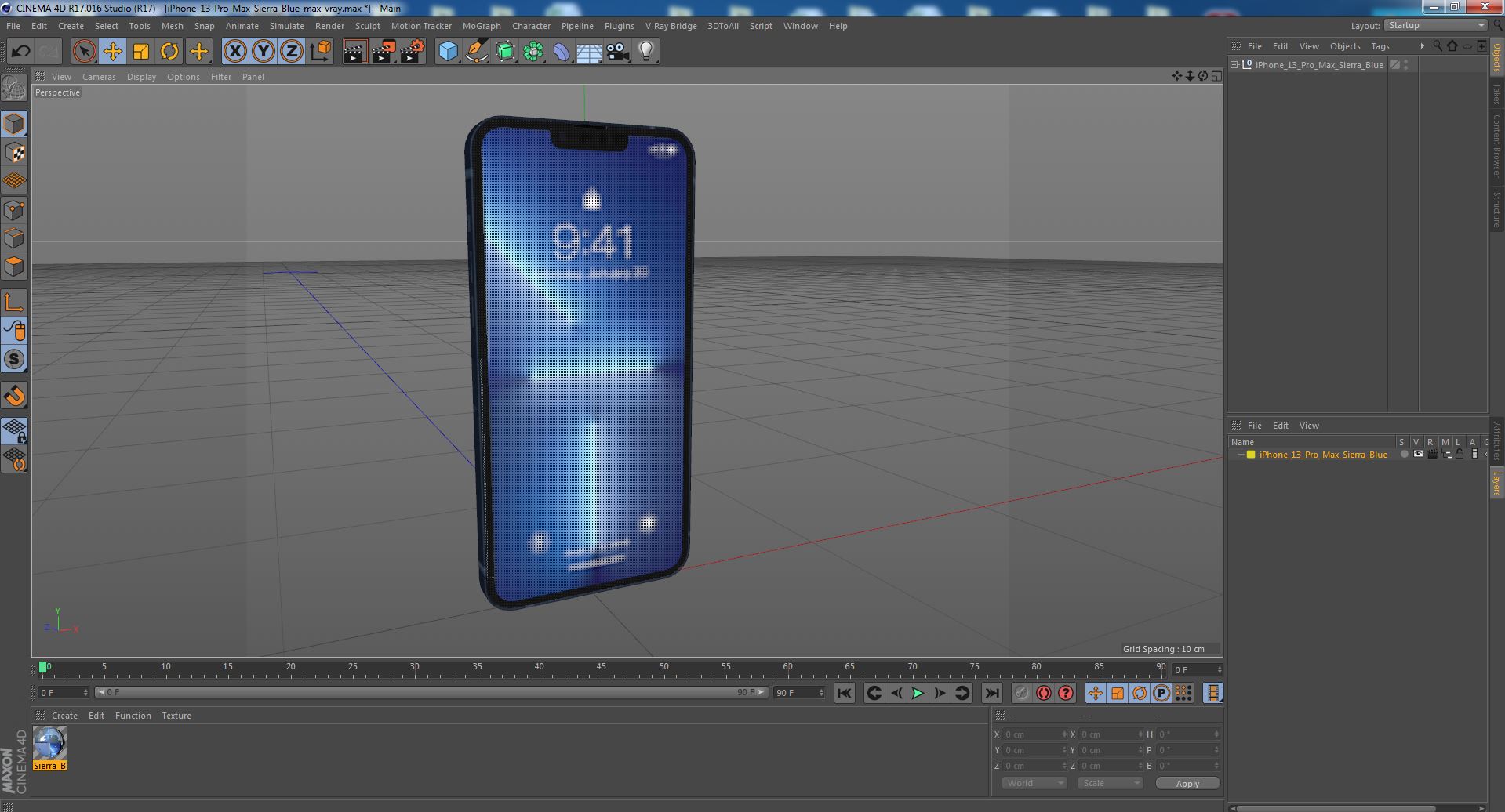Go to start of animation
1505x812 pixels.
tap(844, 693)
